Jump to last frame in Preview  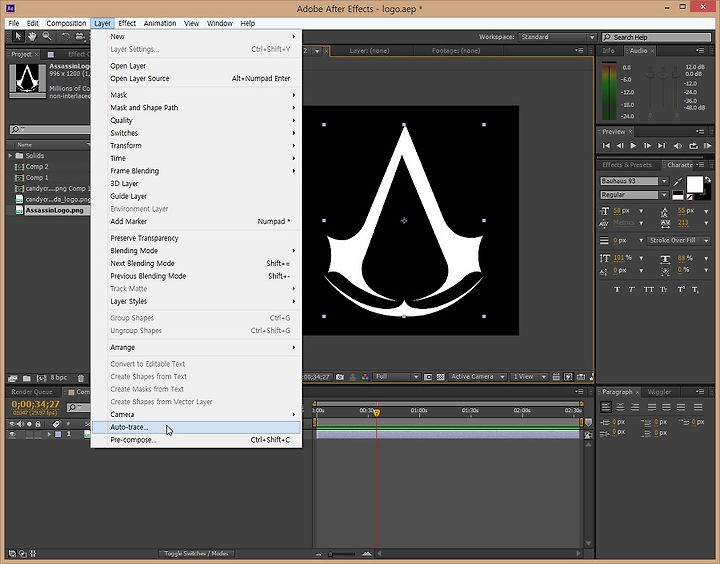pyautogui.click(x=661, y=146)
